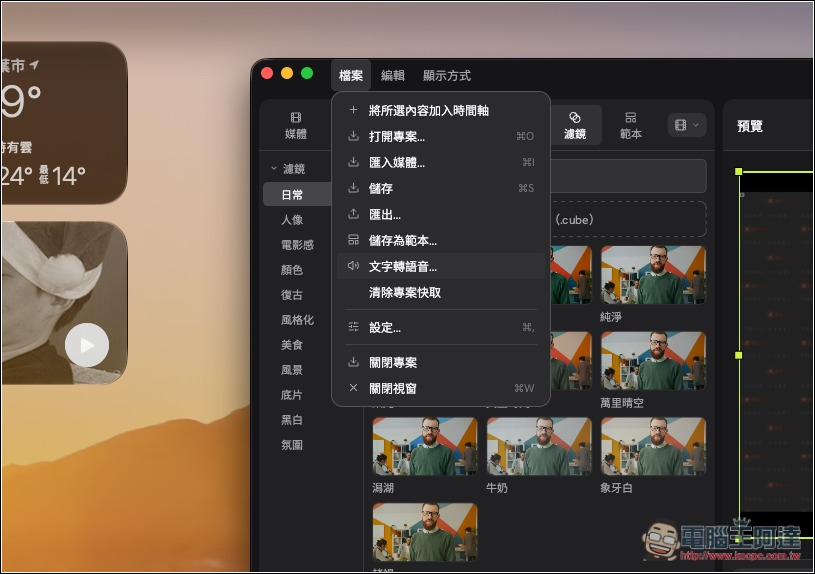Pick the 牛奶 filter thumbnail
Image resolution: width=815 pixels, height=574 pixels.
pos(539,446)
